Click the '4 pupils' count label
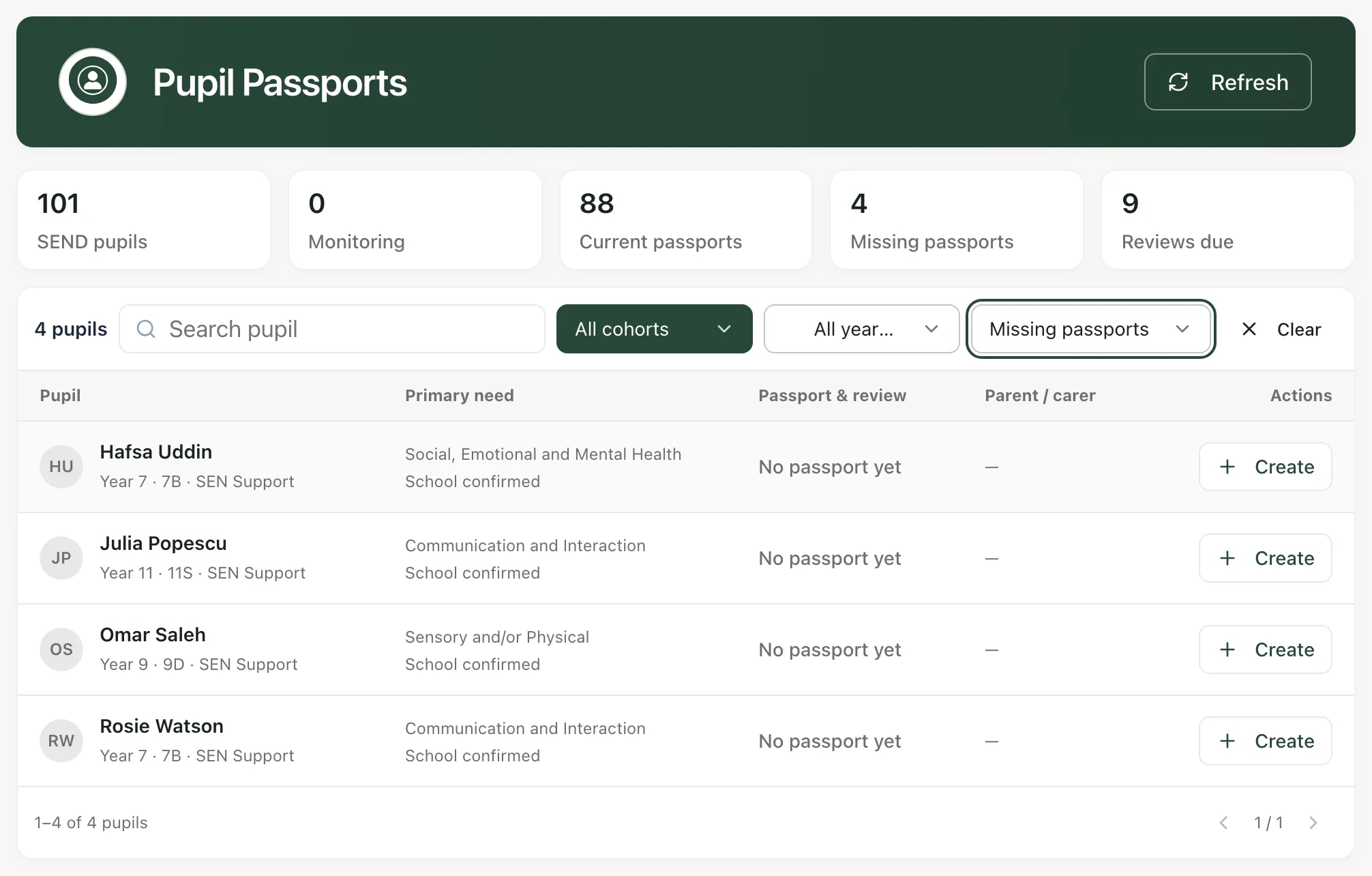The height and width of the screenshot is (876, 1372). (71, 329)
